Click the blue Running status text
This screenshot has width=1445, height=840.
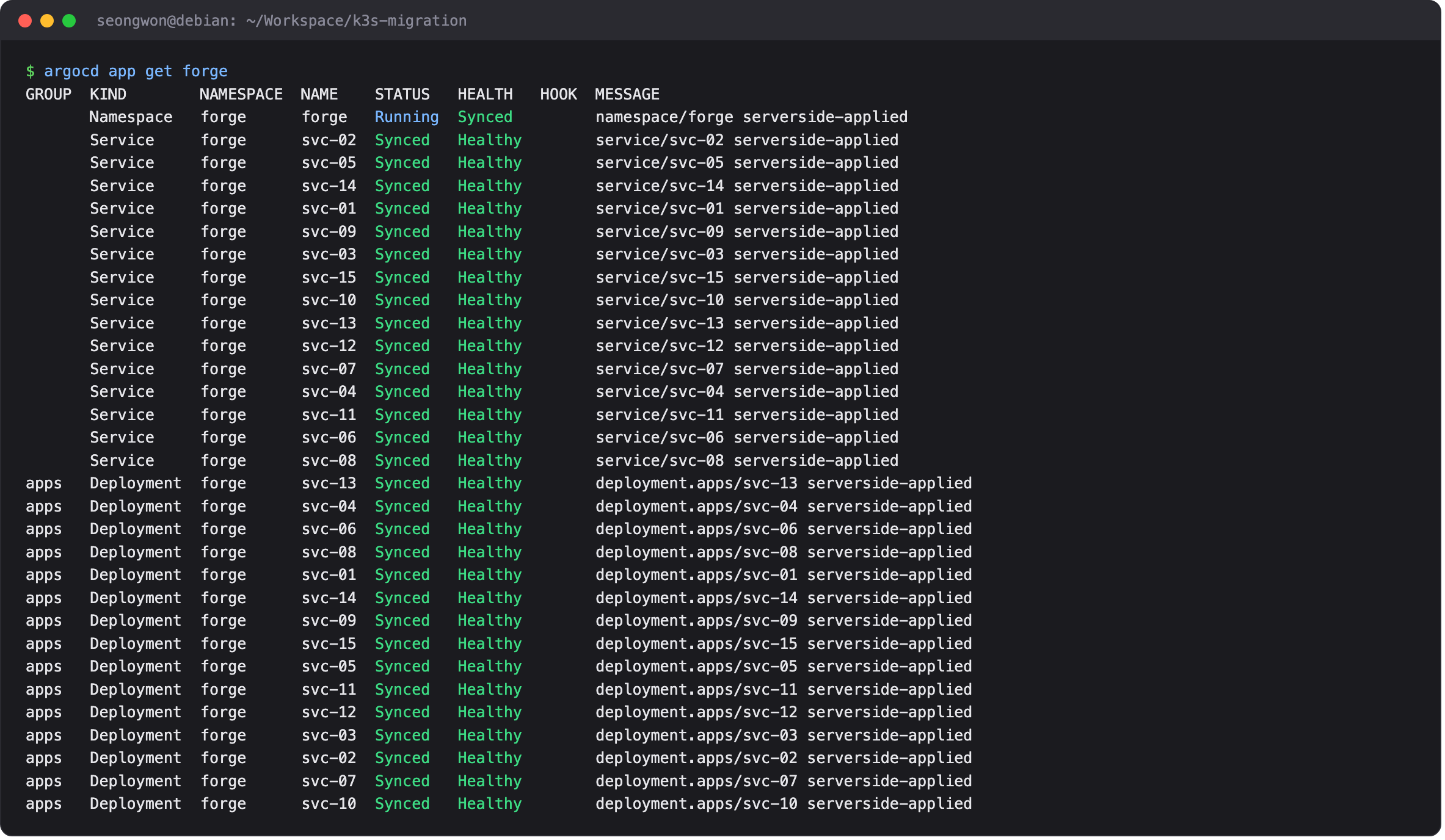click(407, 117)
